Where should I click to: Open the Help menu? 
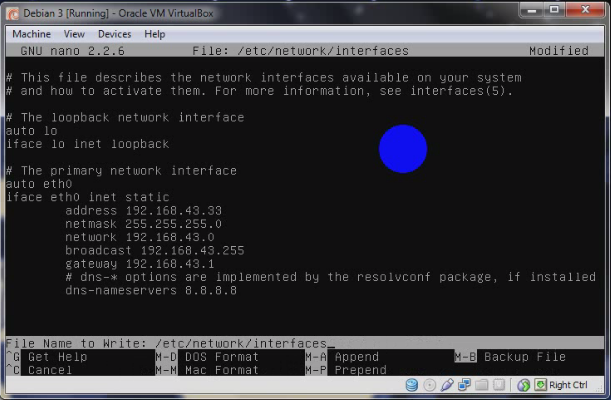tap(155, 34)
